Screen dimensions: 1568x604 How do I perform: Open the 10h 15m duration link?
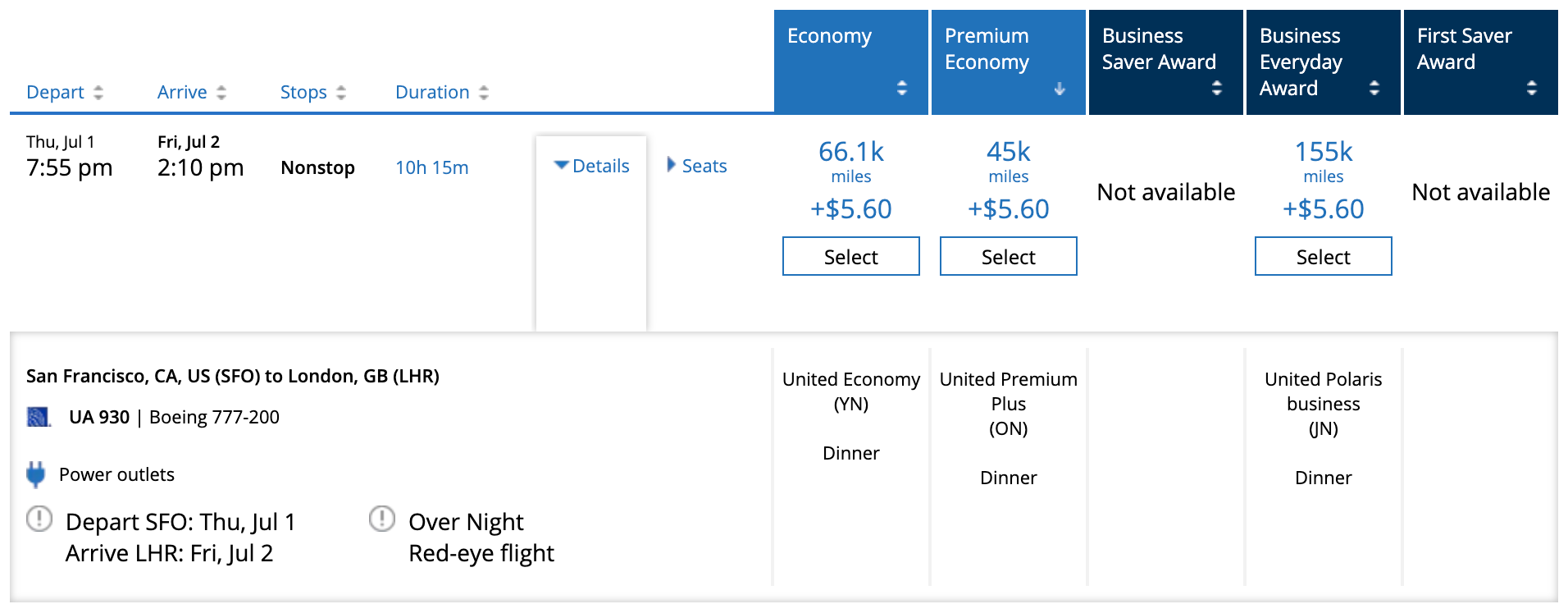coord(431,167)
